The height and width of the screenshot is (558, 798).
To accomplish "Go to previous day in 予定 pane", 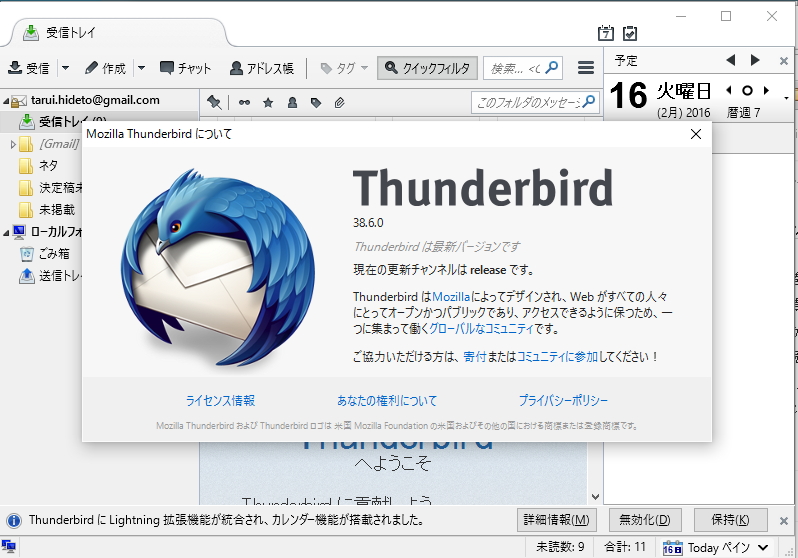I will 731,60.
